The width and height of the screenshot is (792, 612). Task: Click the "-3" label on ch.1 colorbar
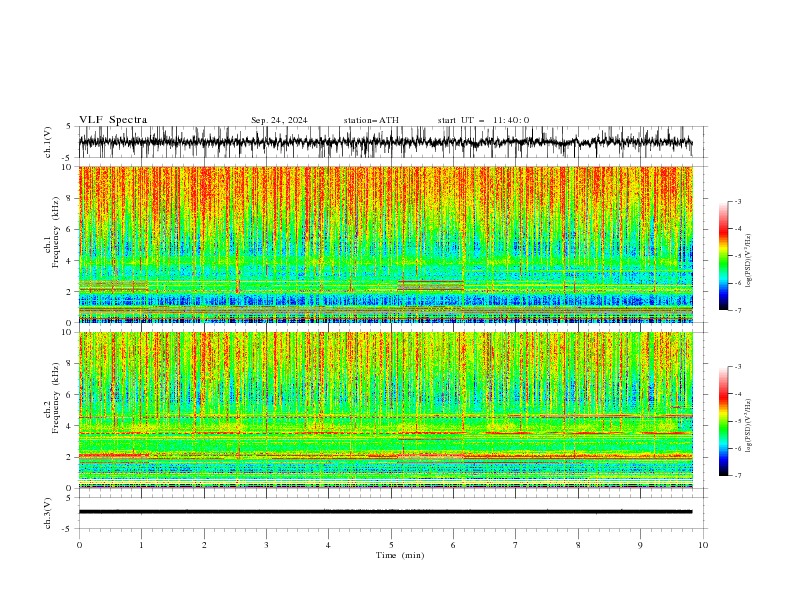click(738, 201)
